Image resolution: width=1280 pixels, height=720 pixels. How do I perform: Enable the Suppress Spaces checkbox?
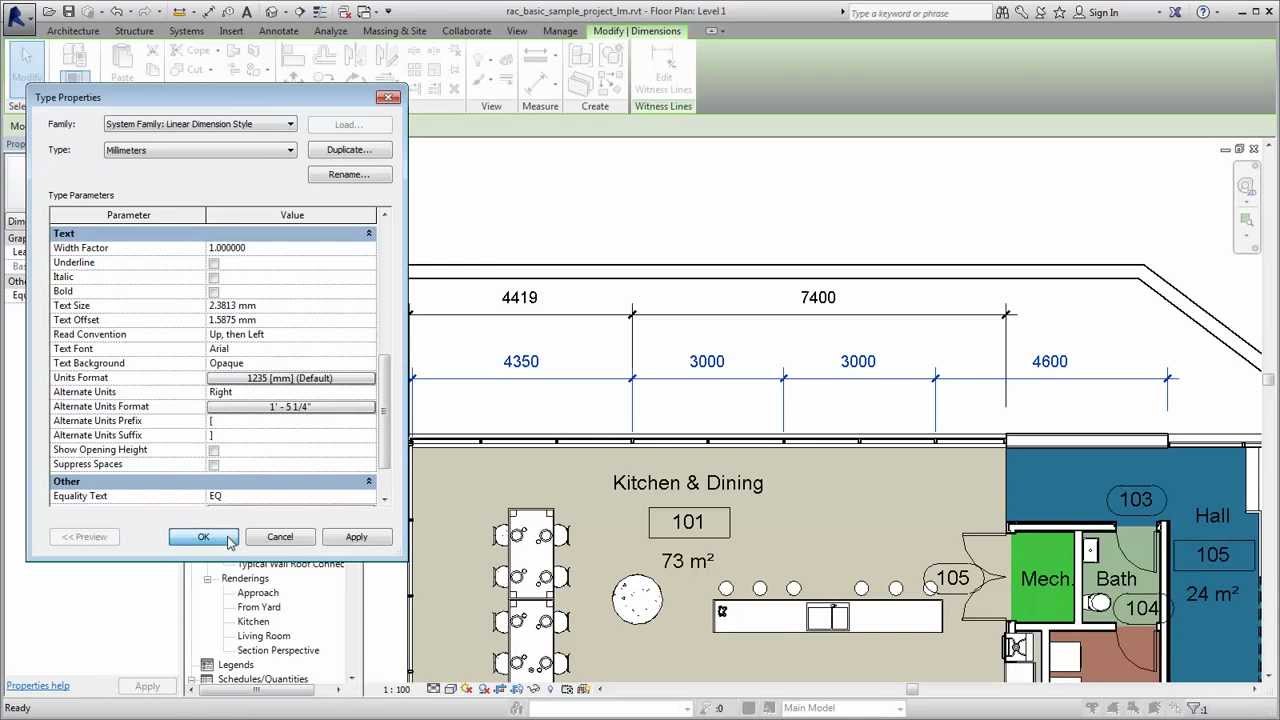(214, 465)
